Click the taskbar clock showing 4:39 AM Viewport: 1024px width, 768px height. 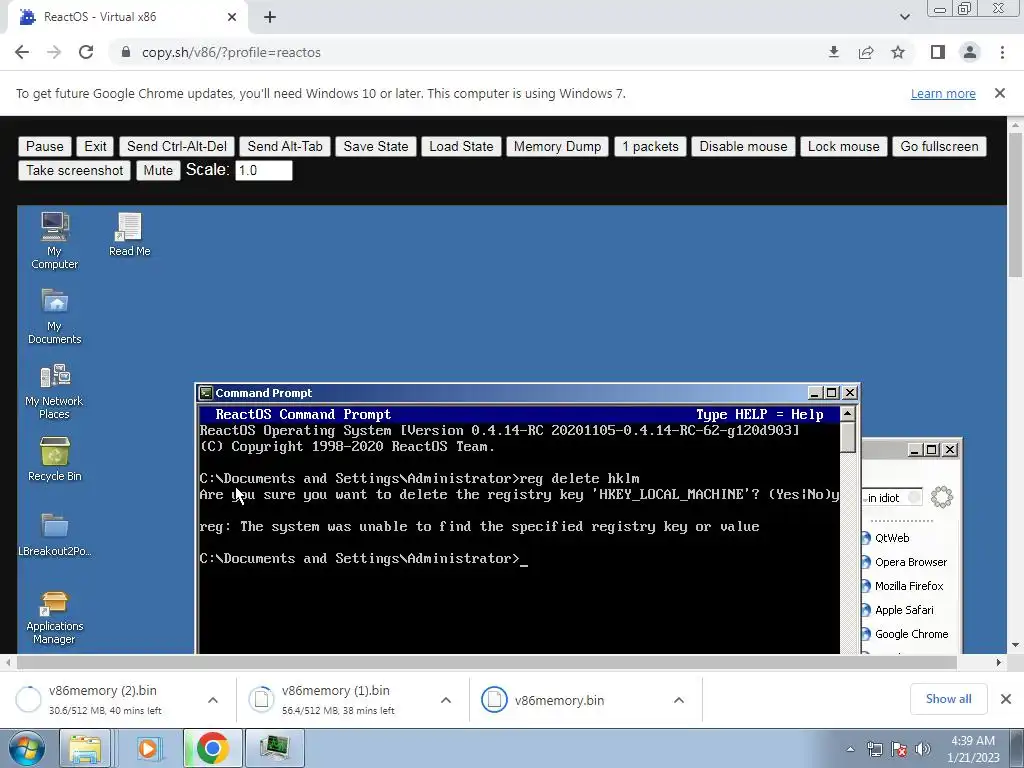click(x=973, y=749)
